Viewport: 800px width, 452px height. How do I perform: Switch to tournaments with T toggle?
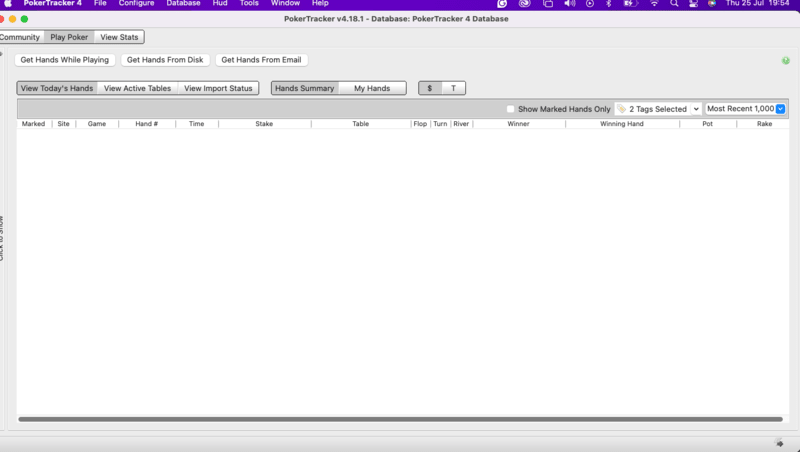pos(453,88)
